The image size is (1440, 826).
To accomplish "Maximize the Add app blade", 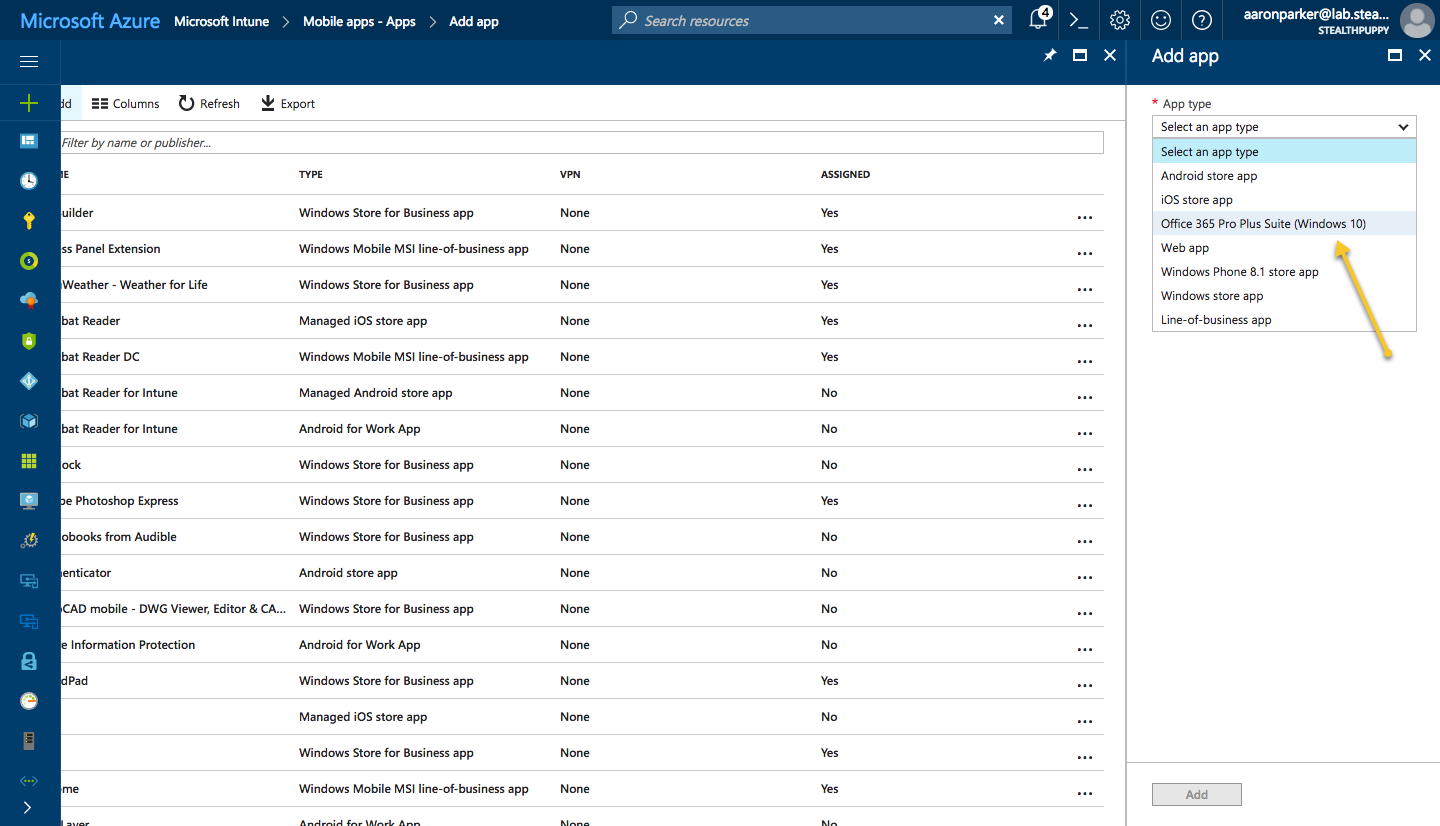I will pos(1394,56).
